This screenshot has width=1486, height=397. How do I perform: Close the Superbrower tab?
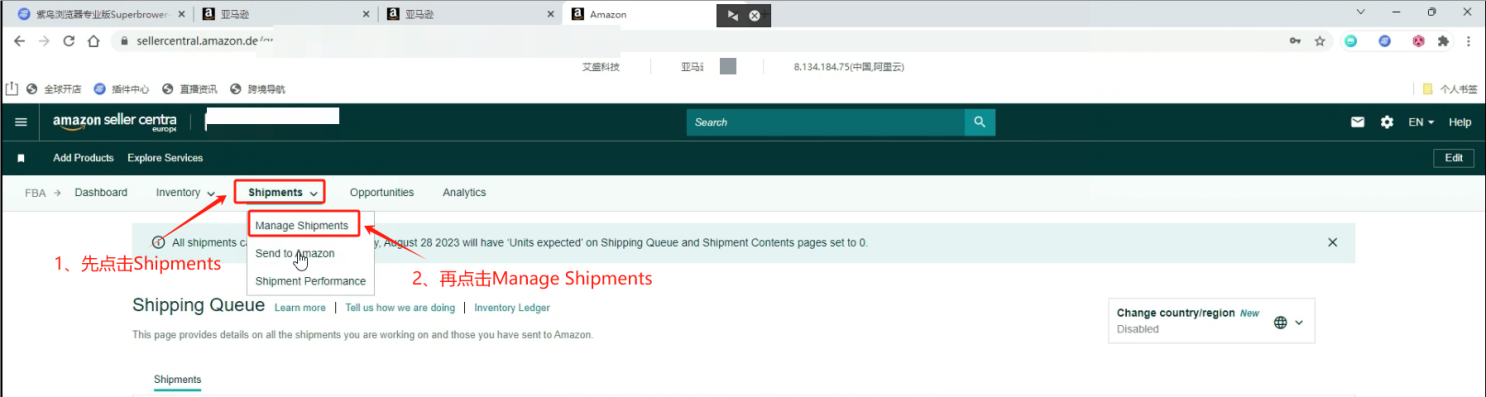click(181, 14)
